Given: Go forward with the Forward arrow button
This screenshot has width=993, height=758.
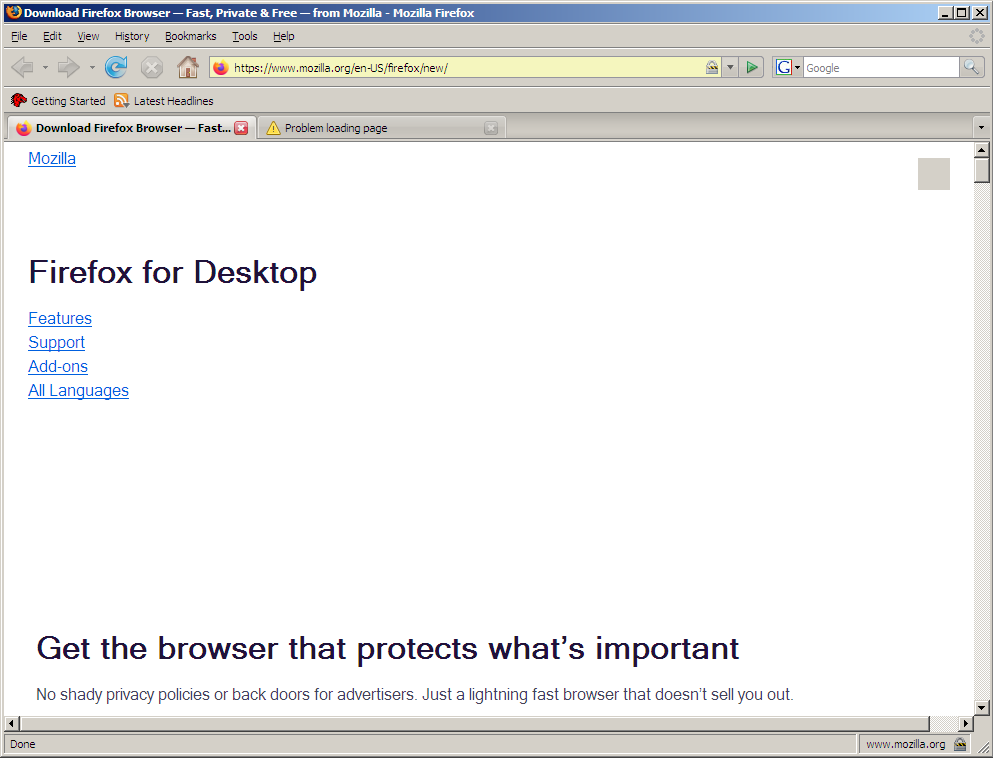Looking at the screenshot, I should click(68, 67).
